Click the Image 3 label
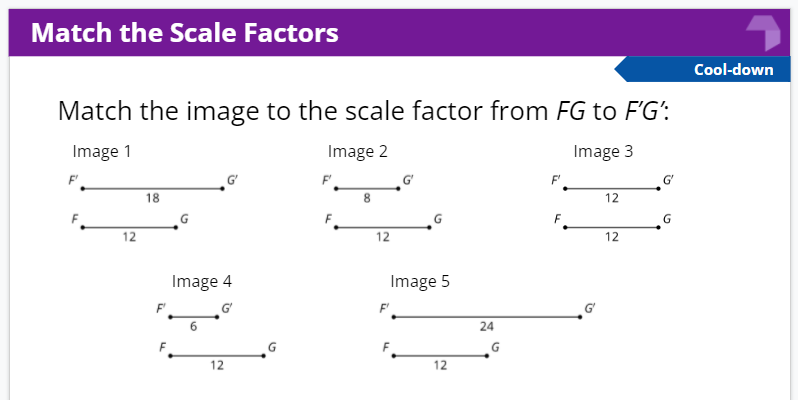This screenshot has height=400, width=798. [x=603, y=151]
